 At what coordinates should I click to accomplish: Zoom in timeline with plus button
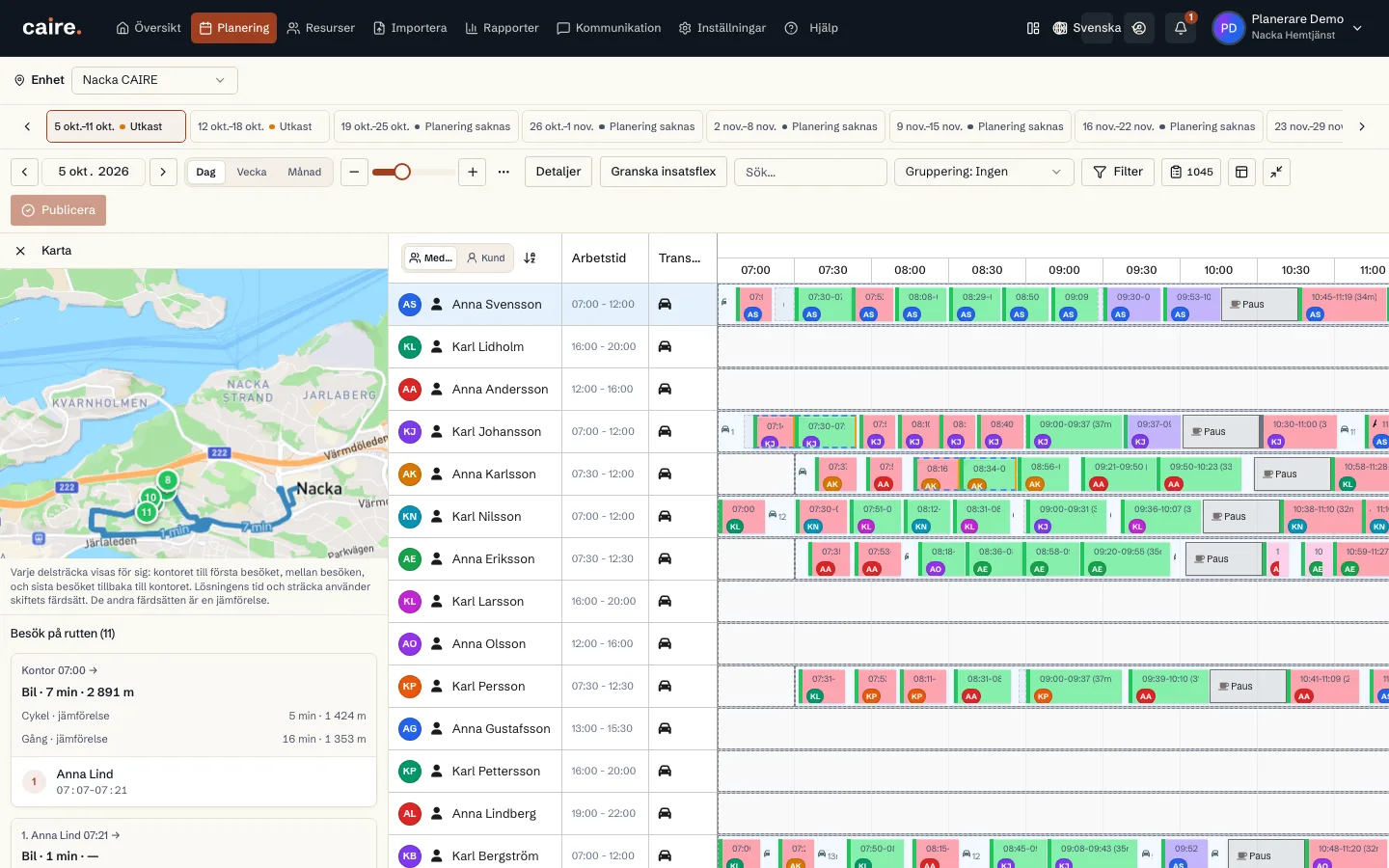pos(473,172)
